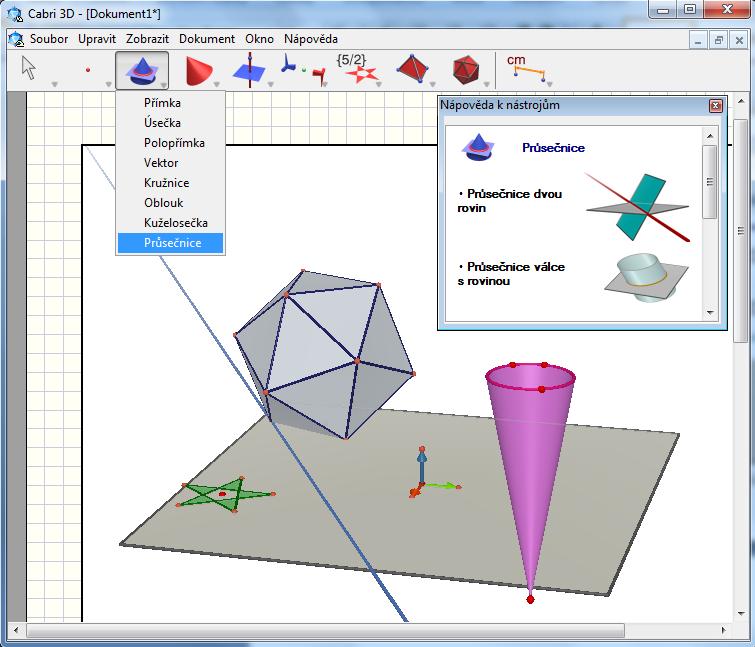Open dropdown arrow of Point tool
This screenshot has height=647, width=755.
click(x=108, y=84)
